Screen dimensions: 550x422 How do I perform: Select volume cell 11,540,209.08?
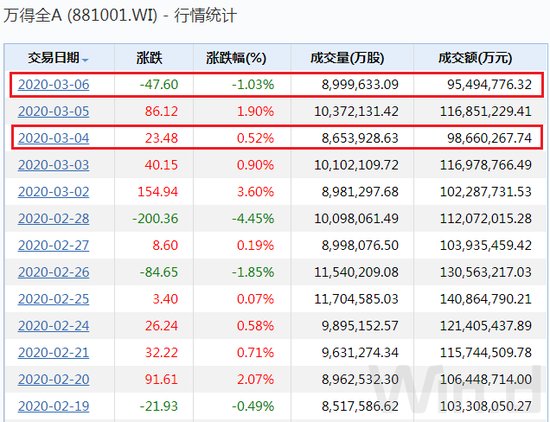(356, 272)
